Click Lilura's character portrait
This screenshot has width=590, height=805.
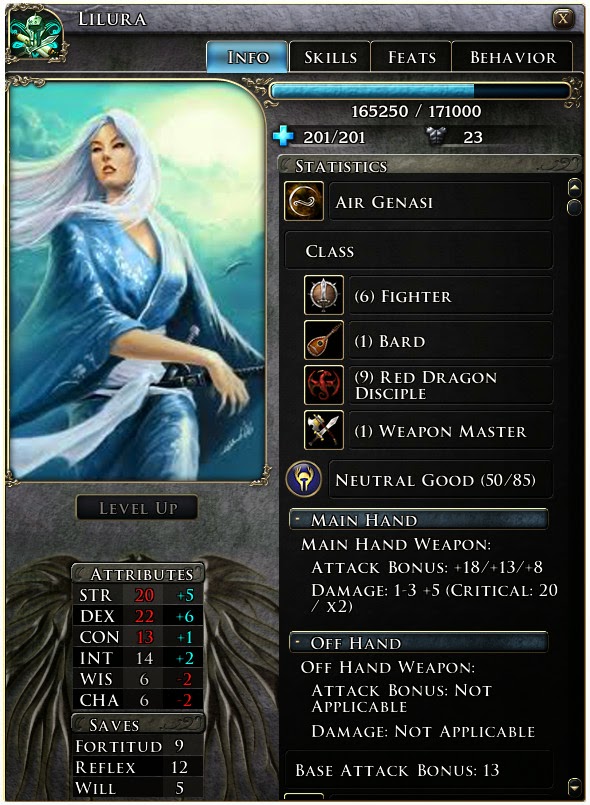137,280
